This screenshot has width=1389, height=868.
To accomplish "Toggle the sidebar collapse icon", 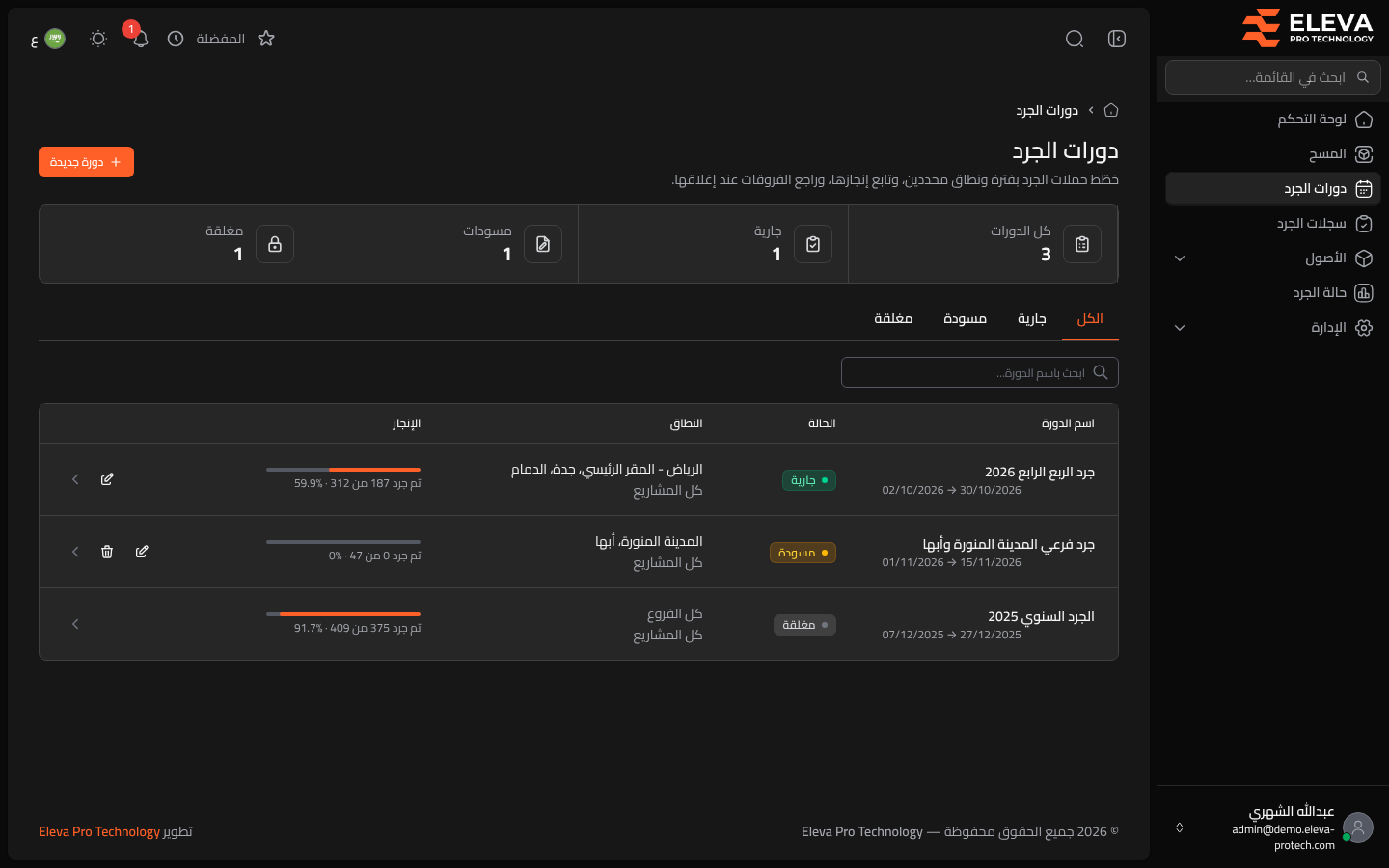I will point(1117,39).
